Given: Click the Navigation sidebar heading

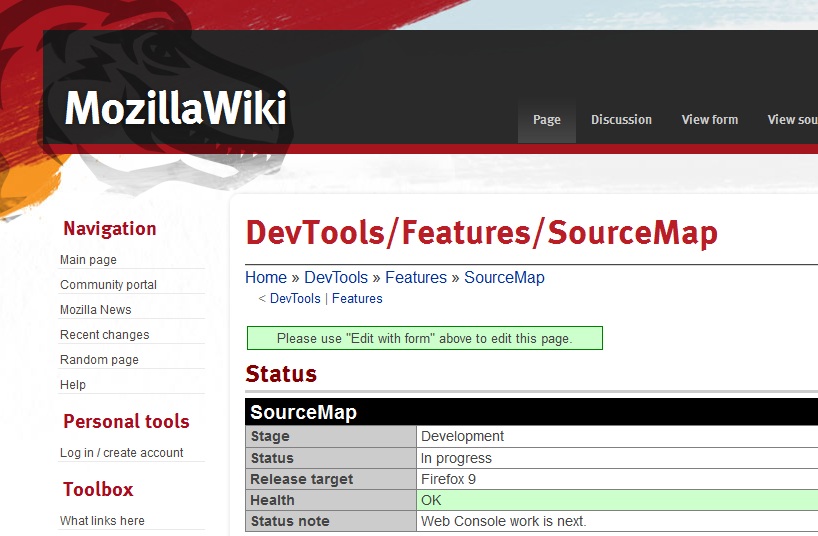Looking at the screenshot, I should coord(110,228).
